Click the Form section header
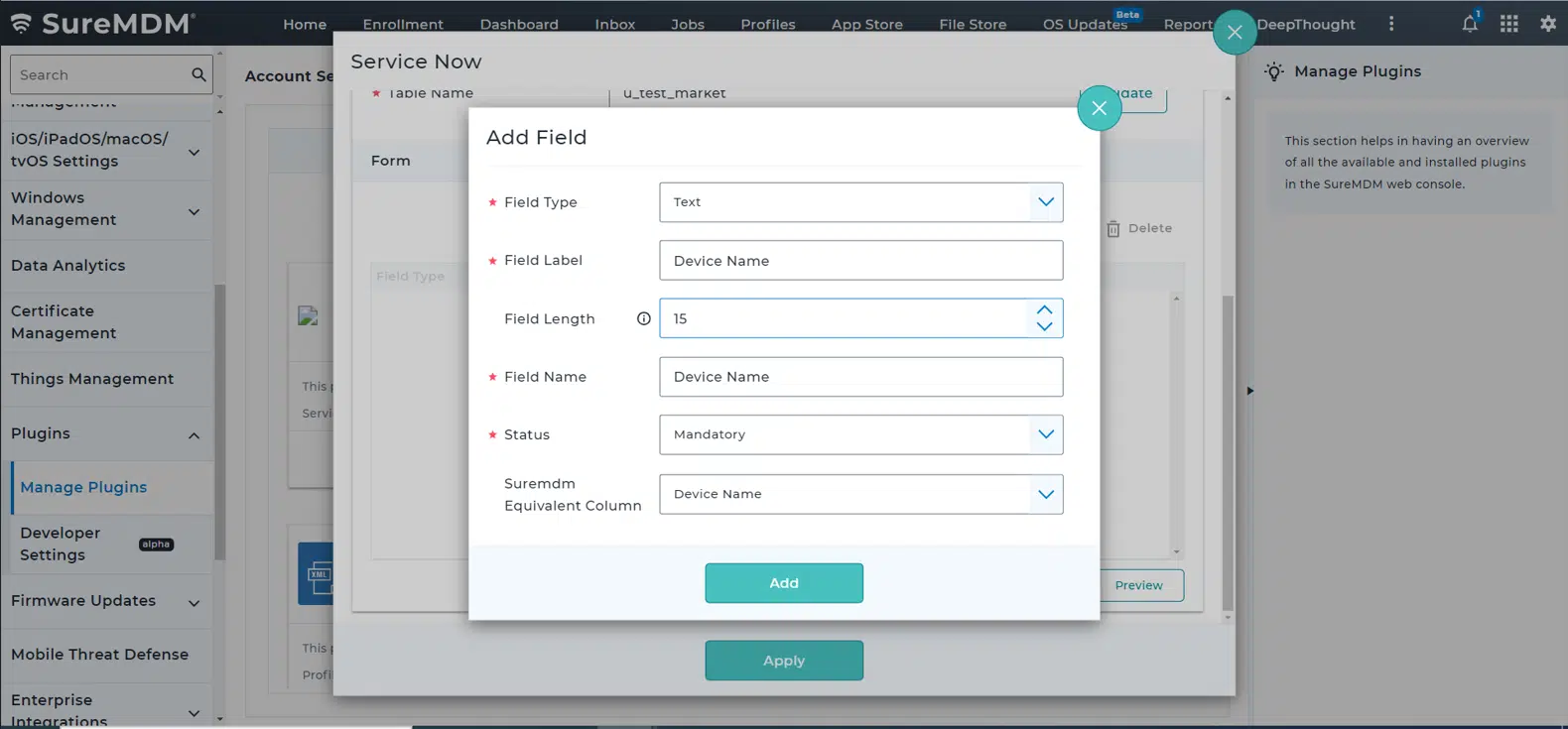Screen dimensions: 1568x729 (x=391, y=161)
